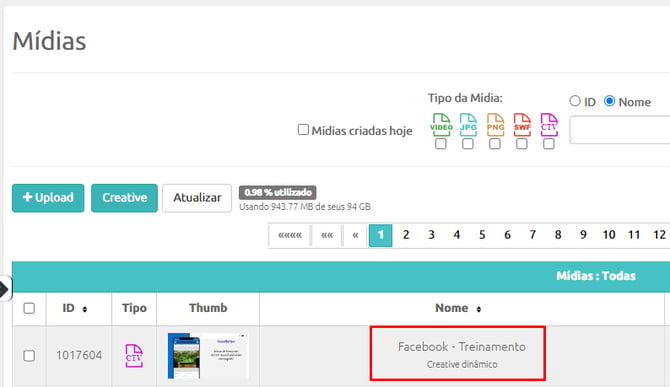Click the Creative button
Image resolution: width=670 pixels, height=387 pixels.
(x=124, y=198)
